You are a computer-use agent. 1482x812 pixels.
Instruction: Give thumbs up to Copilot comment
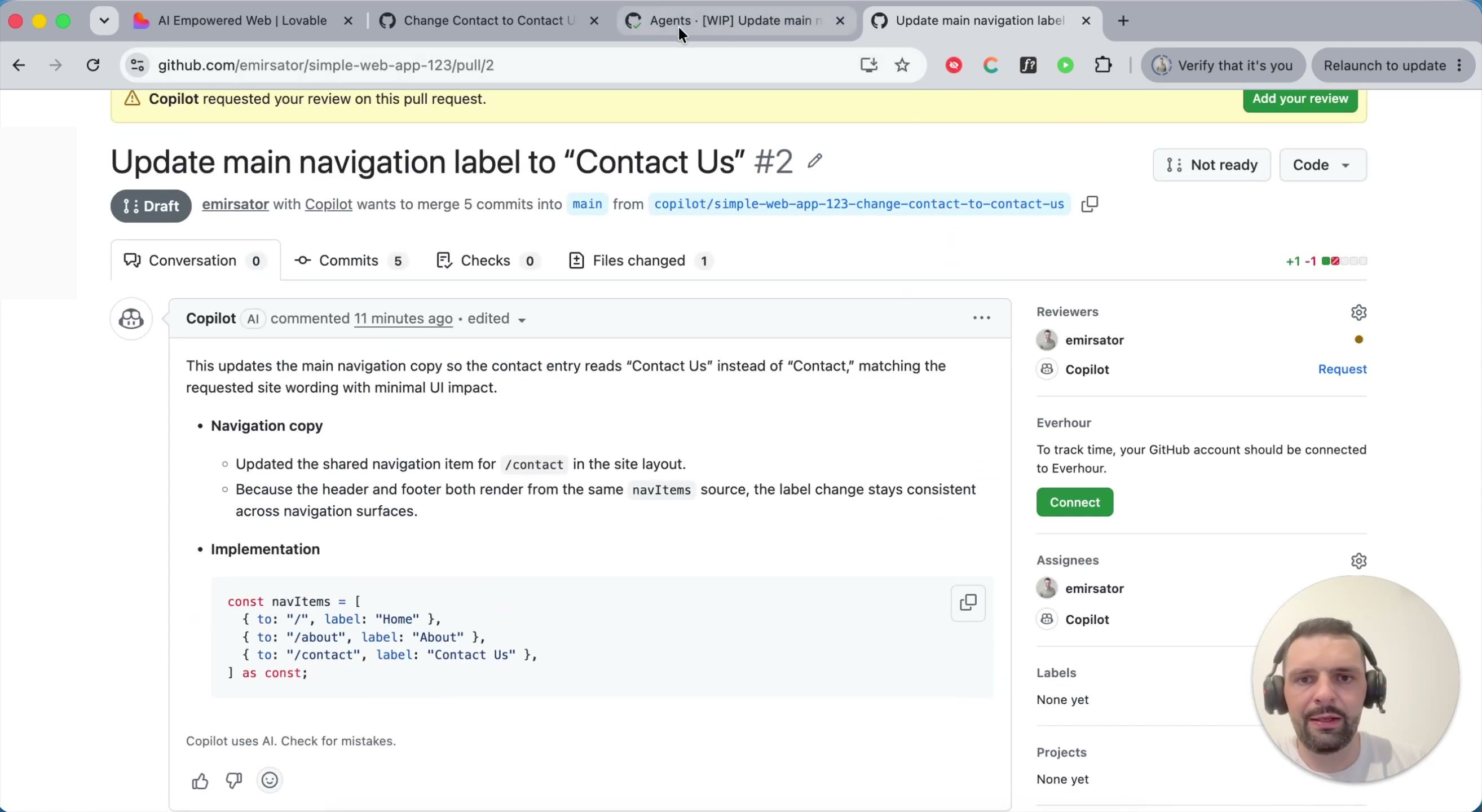click(x=200, y=781)
